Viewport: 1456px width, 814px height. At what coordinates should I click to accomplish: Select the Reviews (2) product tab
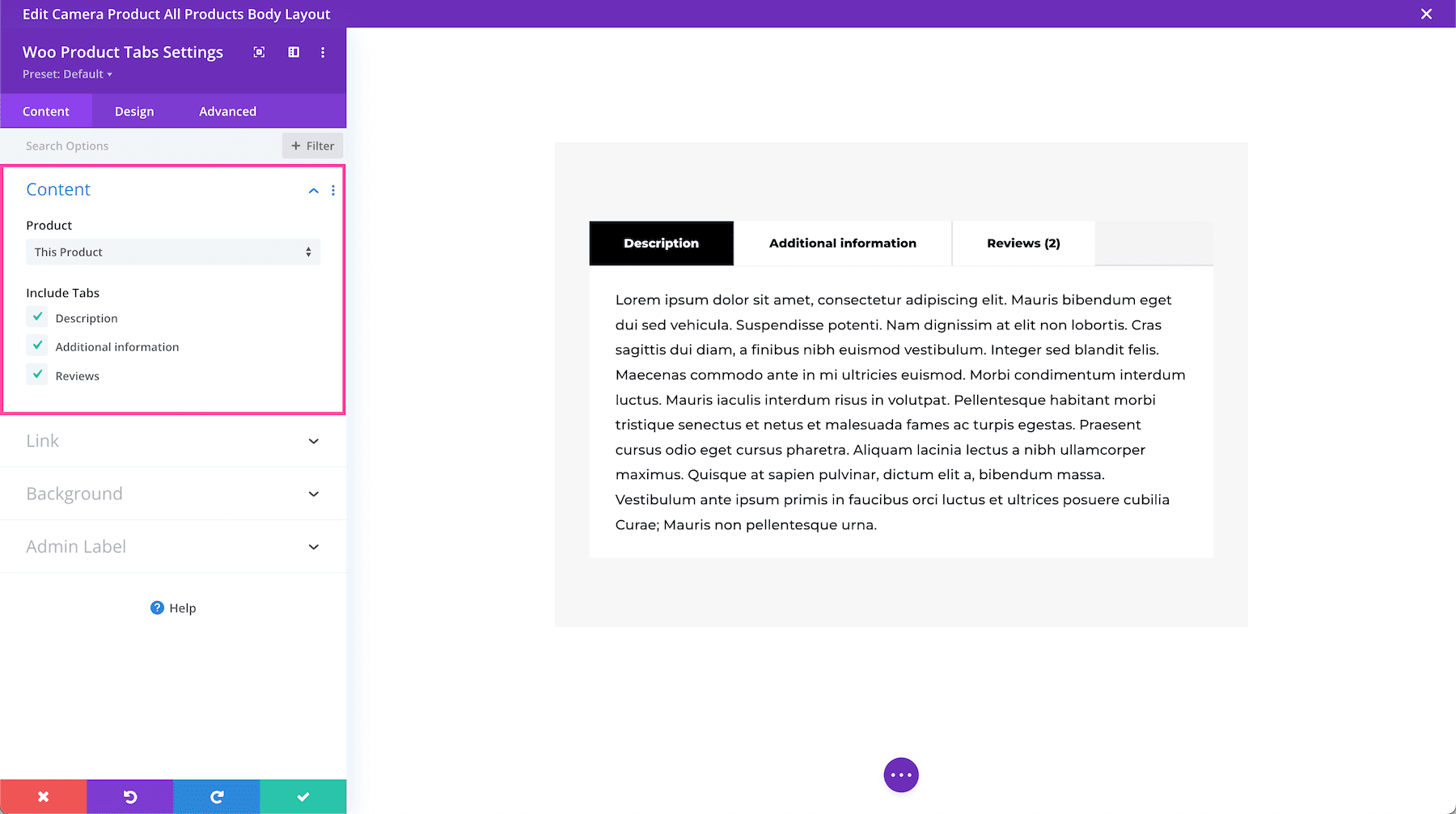coord(1023,243)
